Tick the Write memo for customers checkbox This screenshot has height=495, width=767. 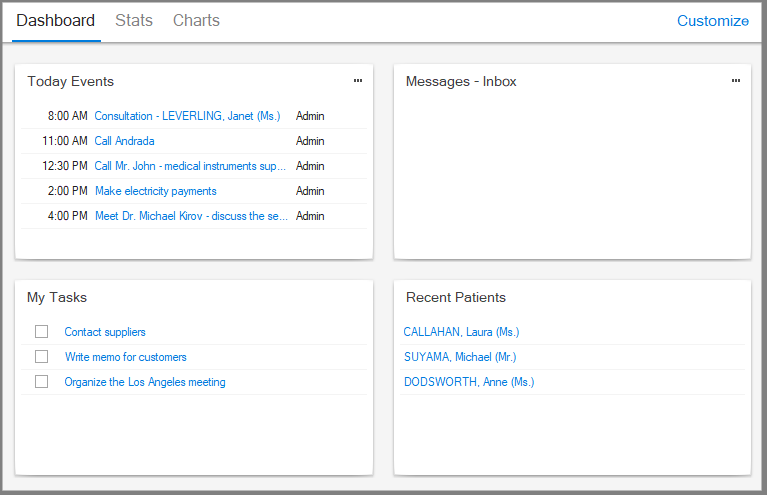(42, 357)
